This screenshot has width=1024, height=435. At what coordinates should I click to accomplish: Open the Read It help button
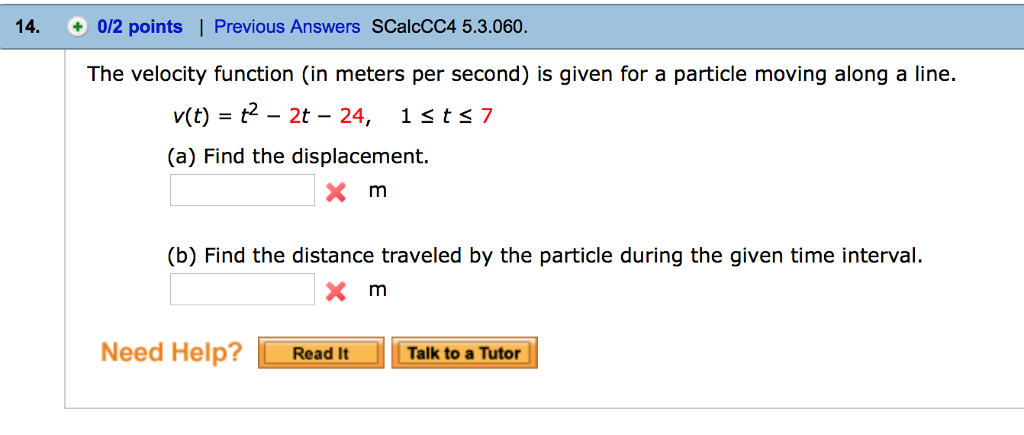321,353
